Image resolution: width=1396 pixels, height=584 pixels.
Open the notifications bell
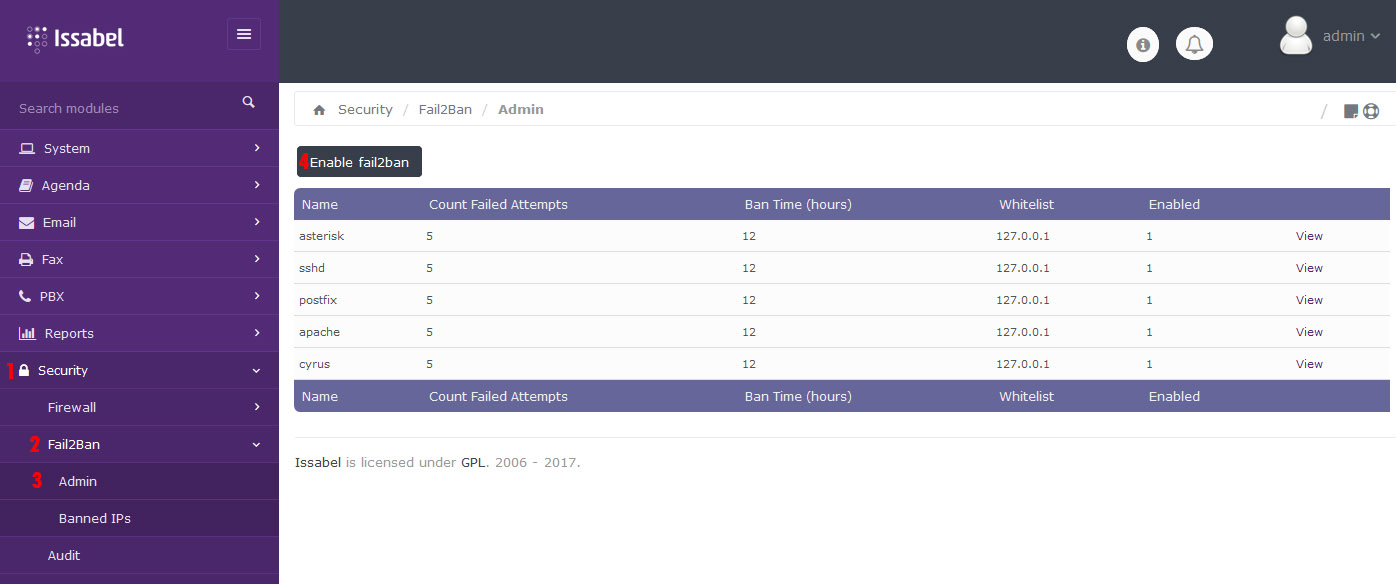(1194, 44)
